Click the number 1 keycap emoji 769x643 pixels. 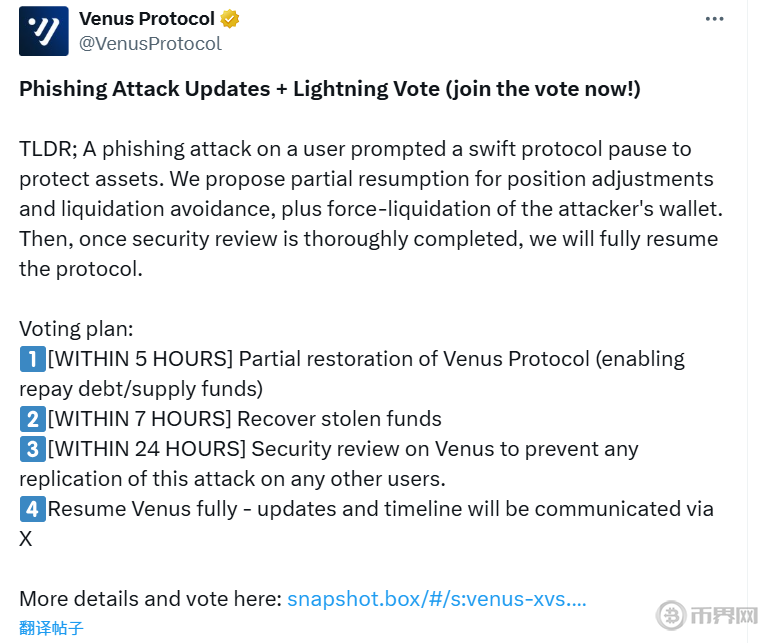click(x=32, y=359)
